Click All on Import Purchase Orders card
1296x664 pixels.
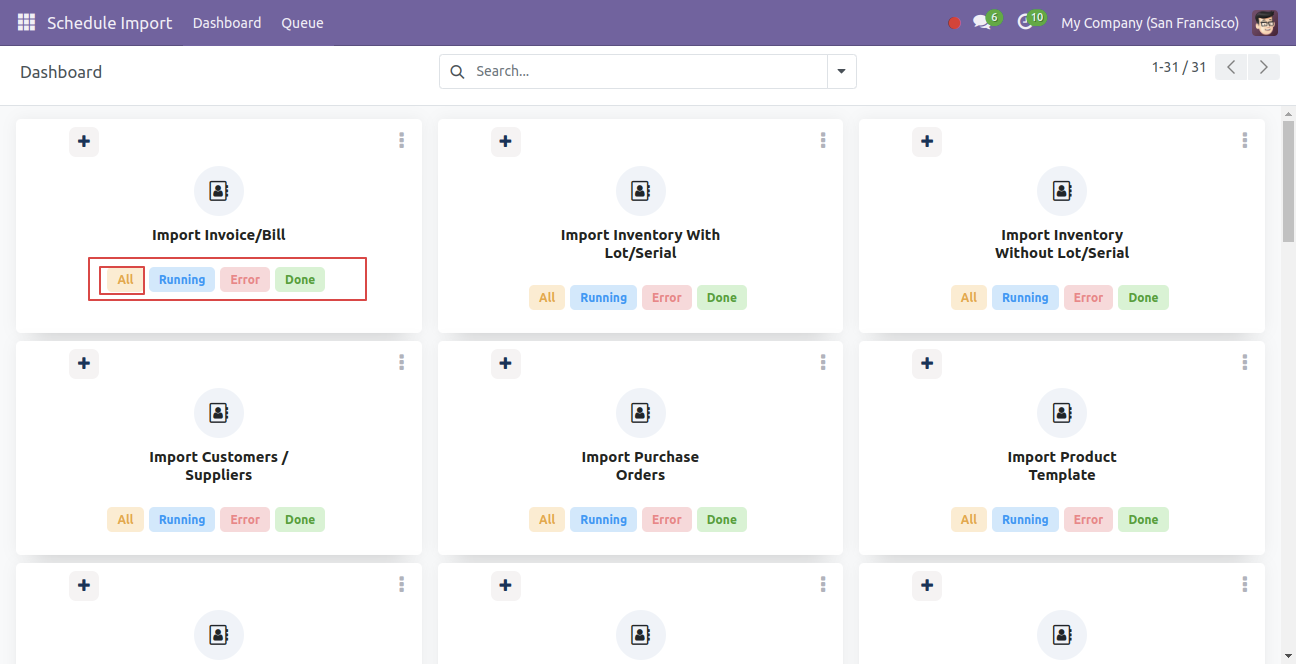[547, 520]
